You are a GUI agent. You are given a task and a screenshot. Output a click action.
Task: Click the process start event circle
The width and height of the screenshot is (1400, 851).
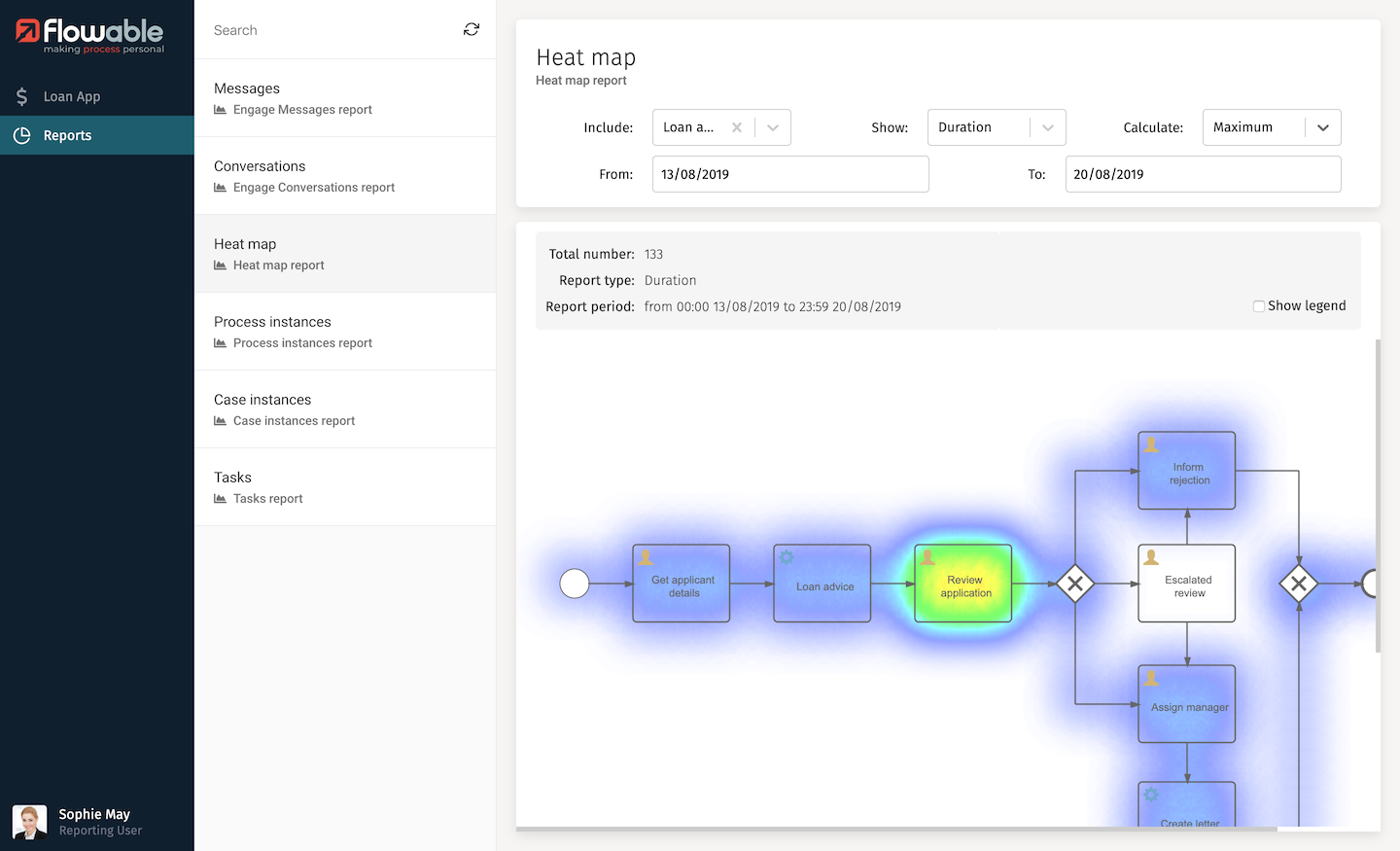click(x=575, y=584)
